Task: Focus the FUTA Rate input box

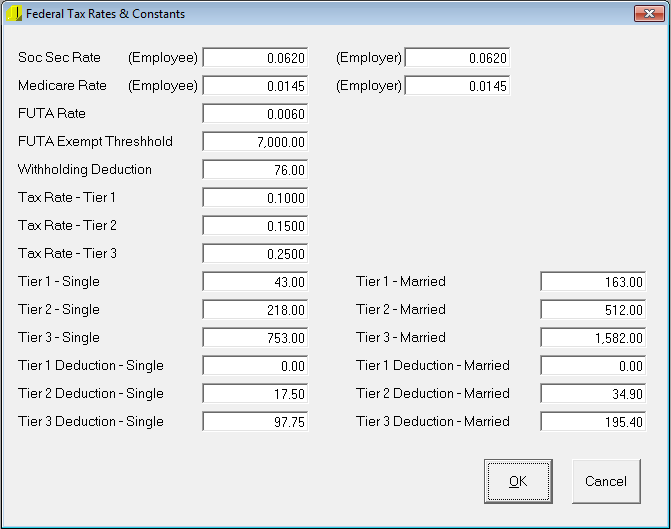Action: click(x=255, y=114)
